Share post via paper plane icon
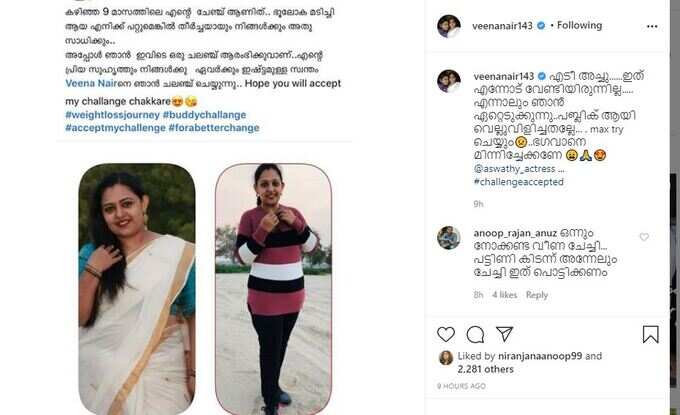The image size is (680, 415). [504, 333]
